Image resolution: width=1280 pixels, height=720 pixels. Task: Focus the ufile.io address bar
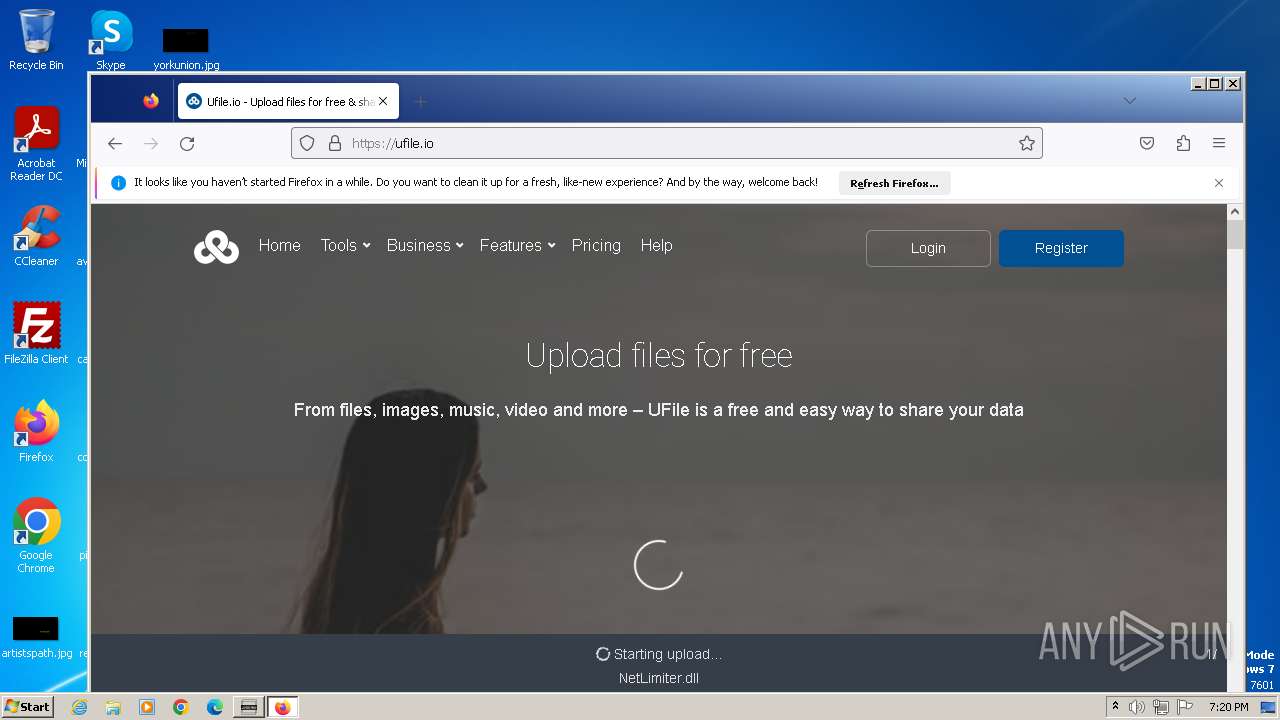pyautogui.click(x=666, y=143)
